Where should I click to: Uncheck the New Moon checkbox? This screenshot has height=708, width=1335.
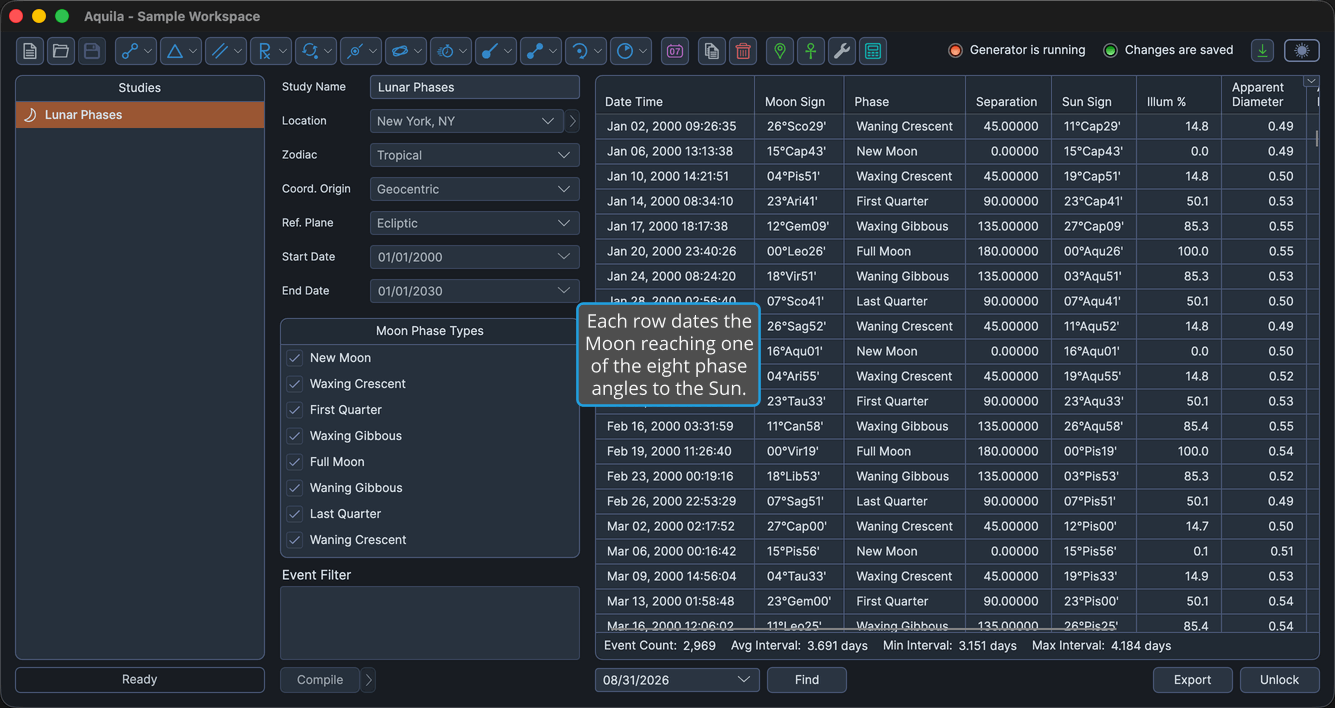[x=295, y=358]
